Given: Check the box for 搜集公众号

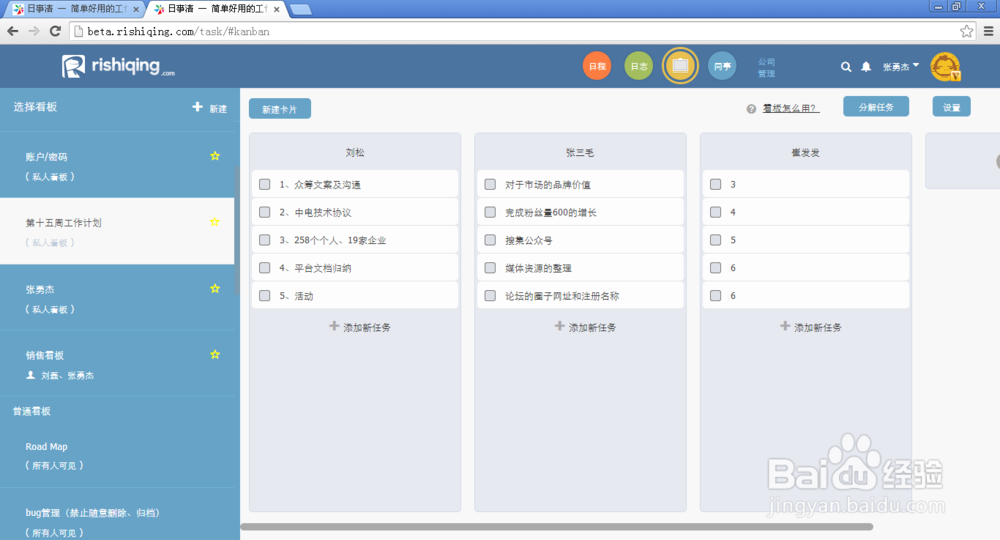Looking at the screenshot, I should 490,240.
